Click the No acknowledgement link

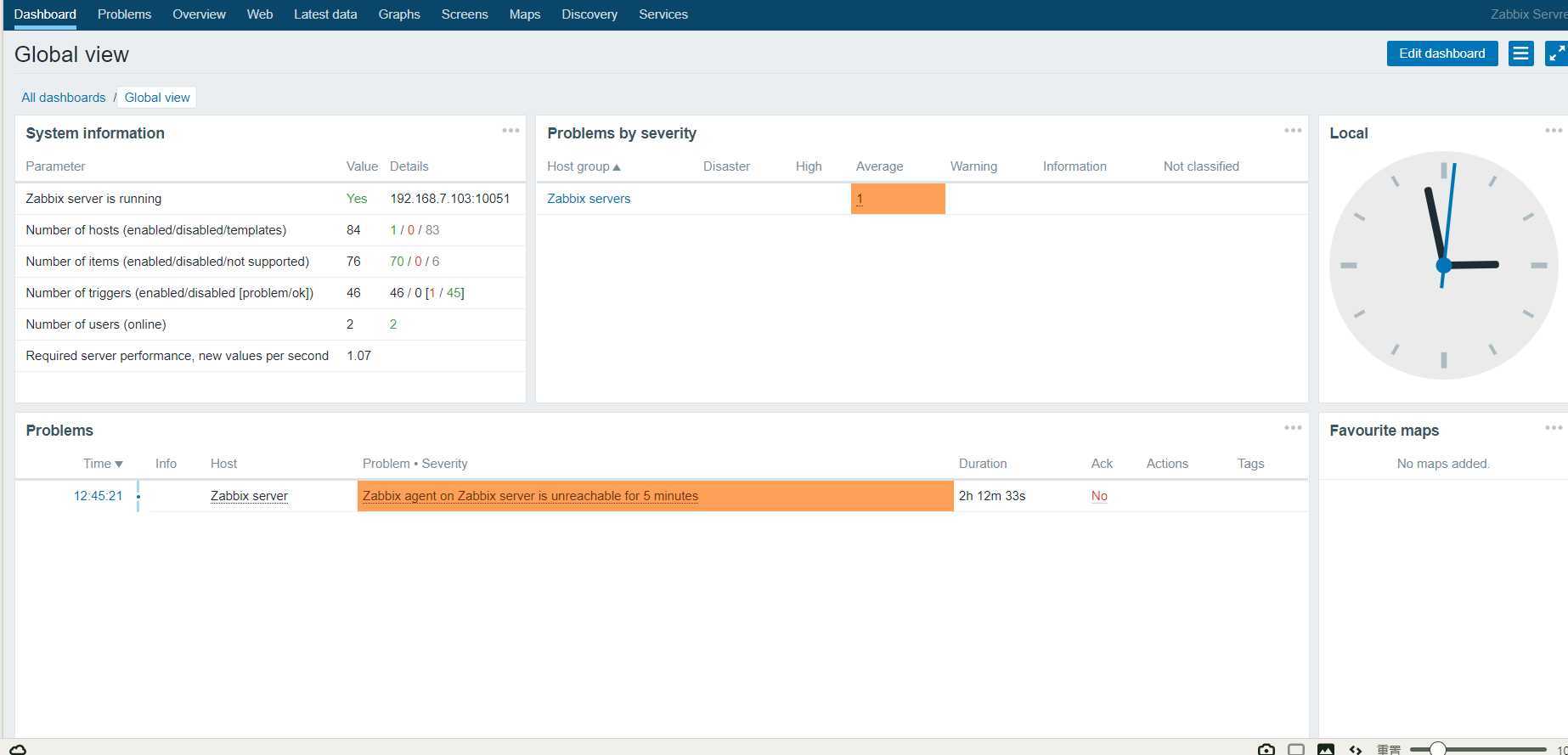point(1099,496)
